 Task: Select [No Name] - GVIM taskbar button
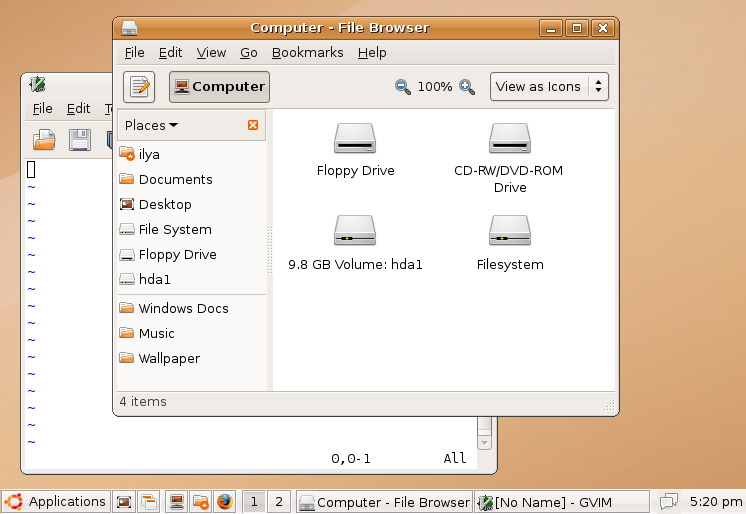pos(562,502)
